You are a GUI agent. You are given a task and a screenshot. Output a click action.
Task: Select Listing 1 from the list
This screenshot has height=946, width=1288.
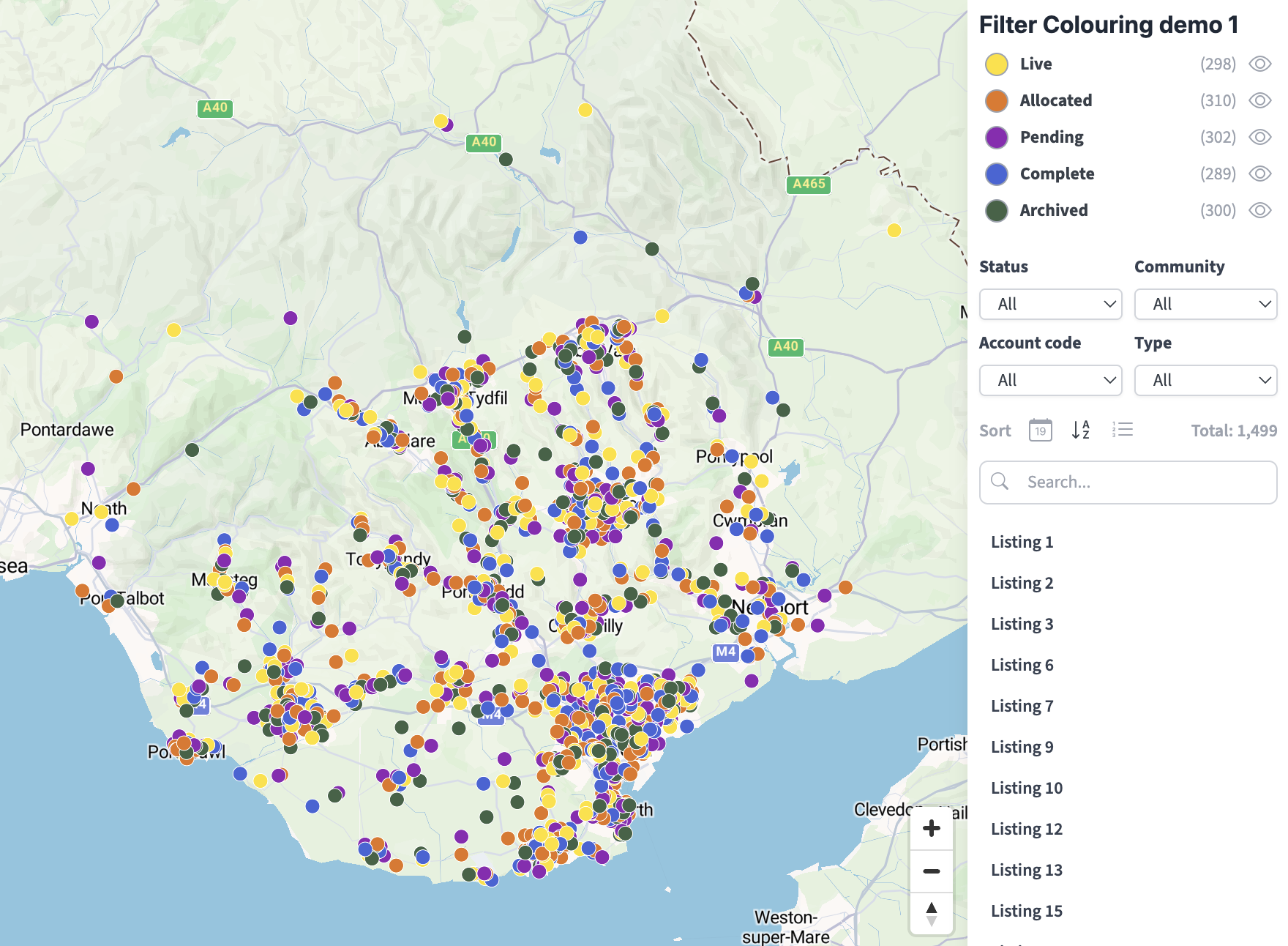[1022, 543]
